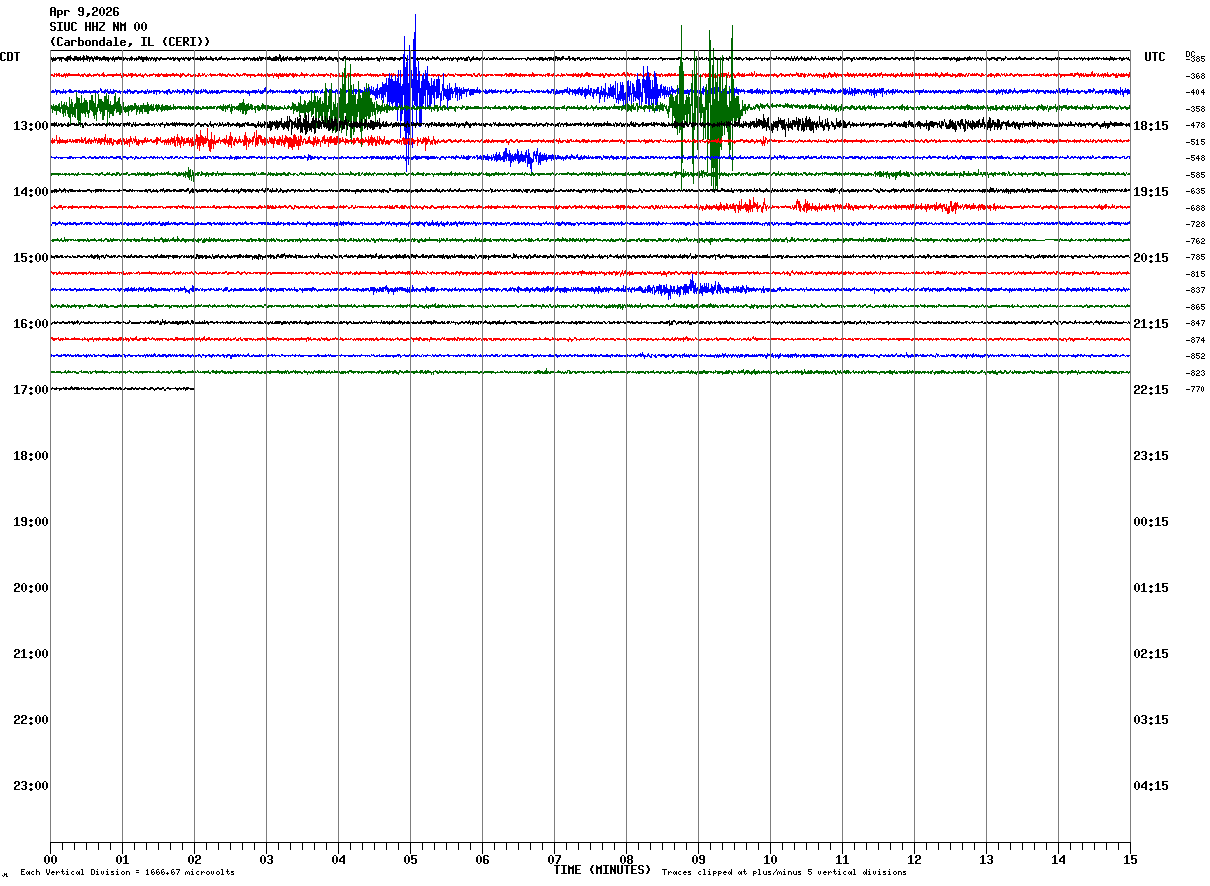Click the CDT timezone header
Image resolution: width=1210 pixels, height=886 pixels.
tap(10, 57)
